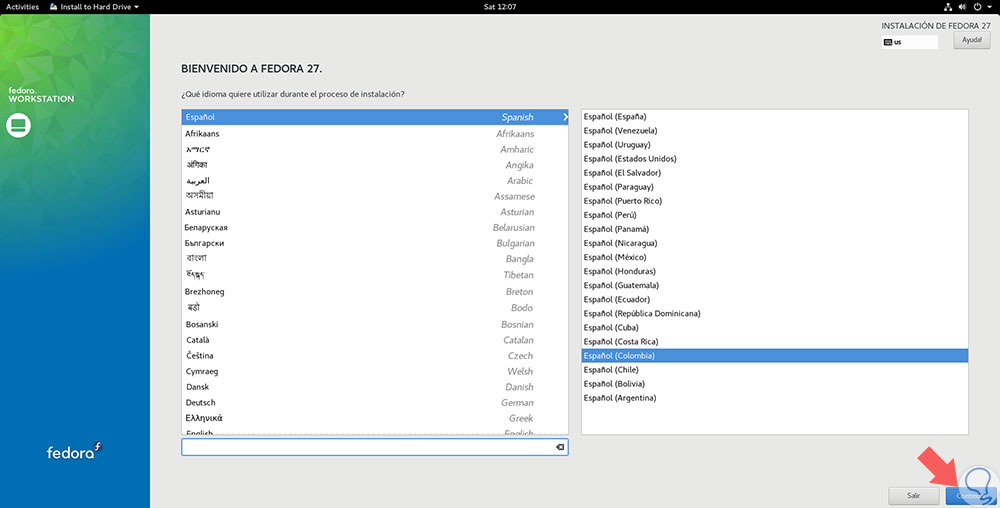Image resolution: width=1000 pixels, height=508 pixels.
Task: Clear the language search field icon
Action: point(560,447)
